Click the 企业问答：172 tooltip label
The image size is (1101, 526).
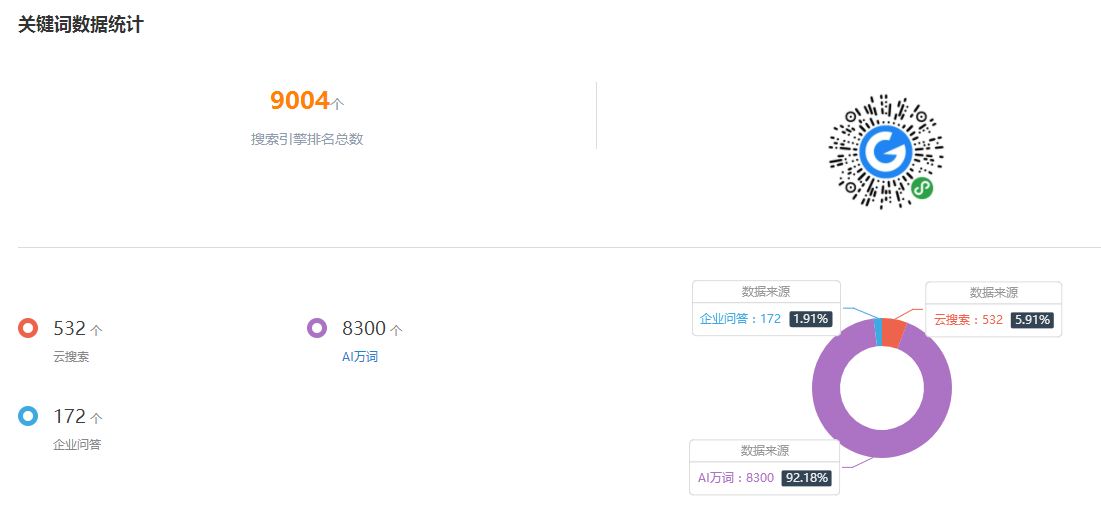click(740, 319)
